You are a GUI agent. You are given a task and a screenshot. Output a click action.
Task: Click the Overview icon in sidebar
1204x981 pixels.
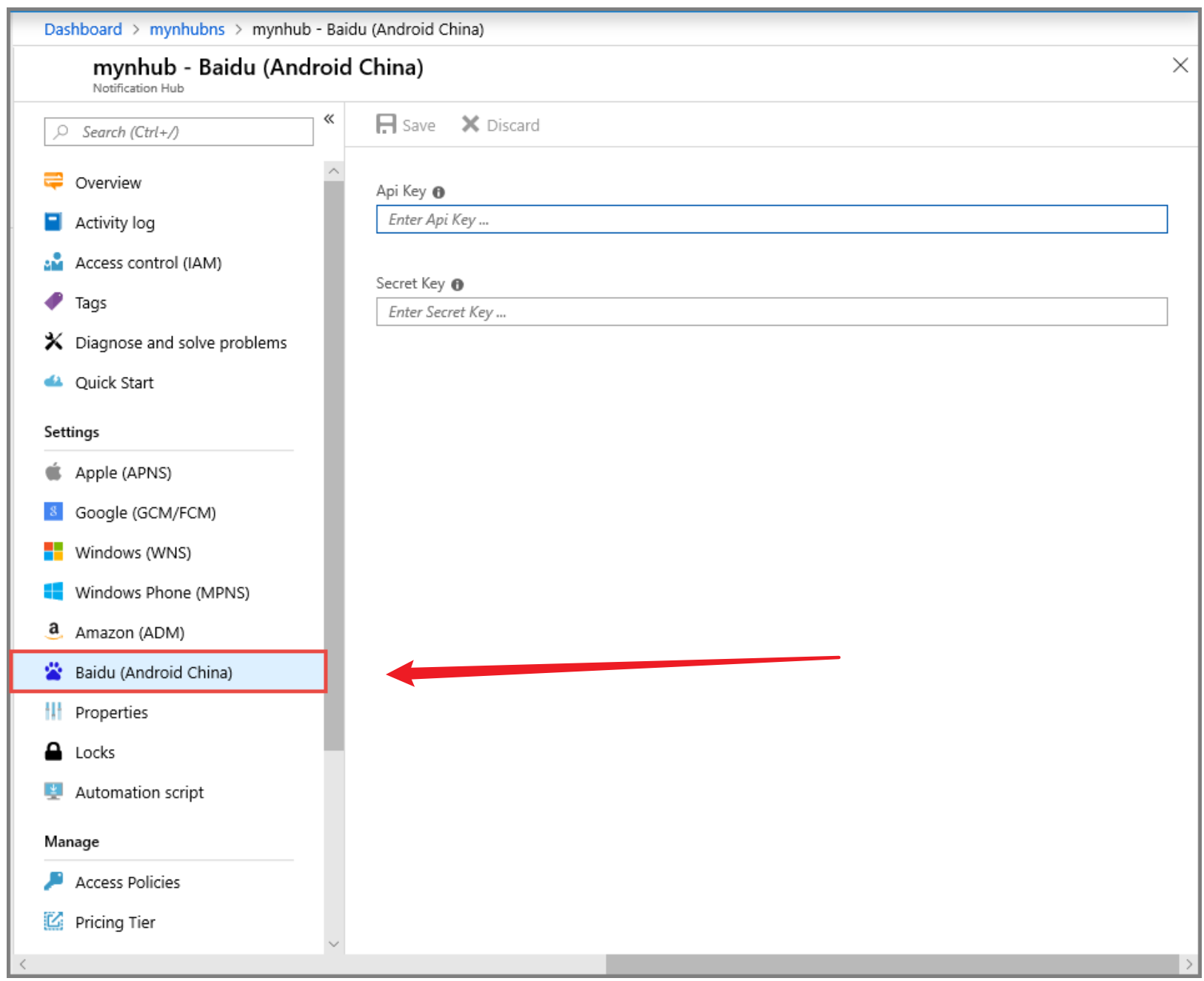[53, 181]
